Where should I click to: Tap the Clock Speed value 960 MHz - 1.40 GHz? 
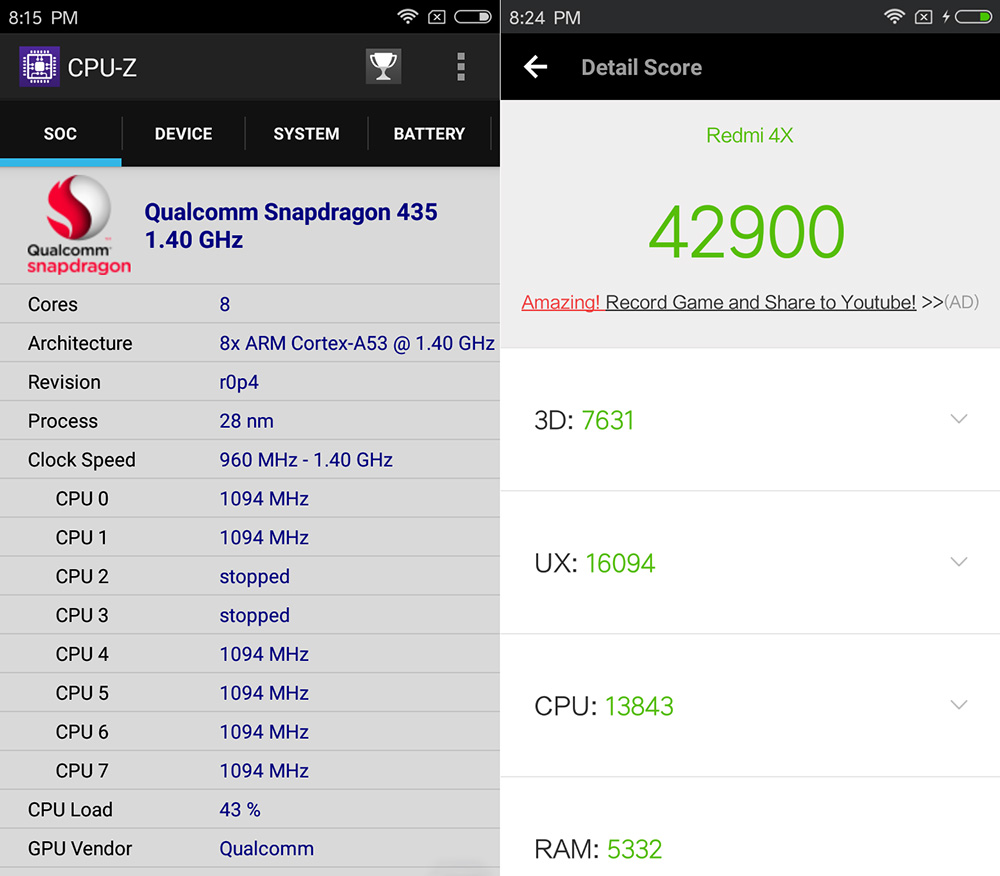pyautogui.click(x=306, y=460)
